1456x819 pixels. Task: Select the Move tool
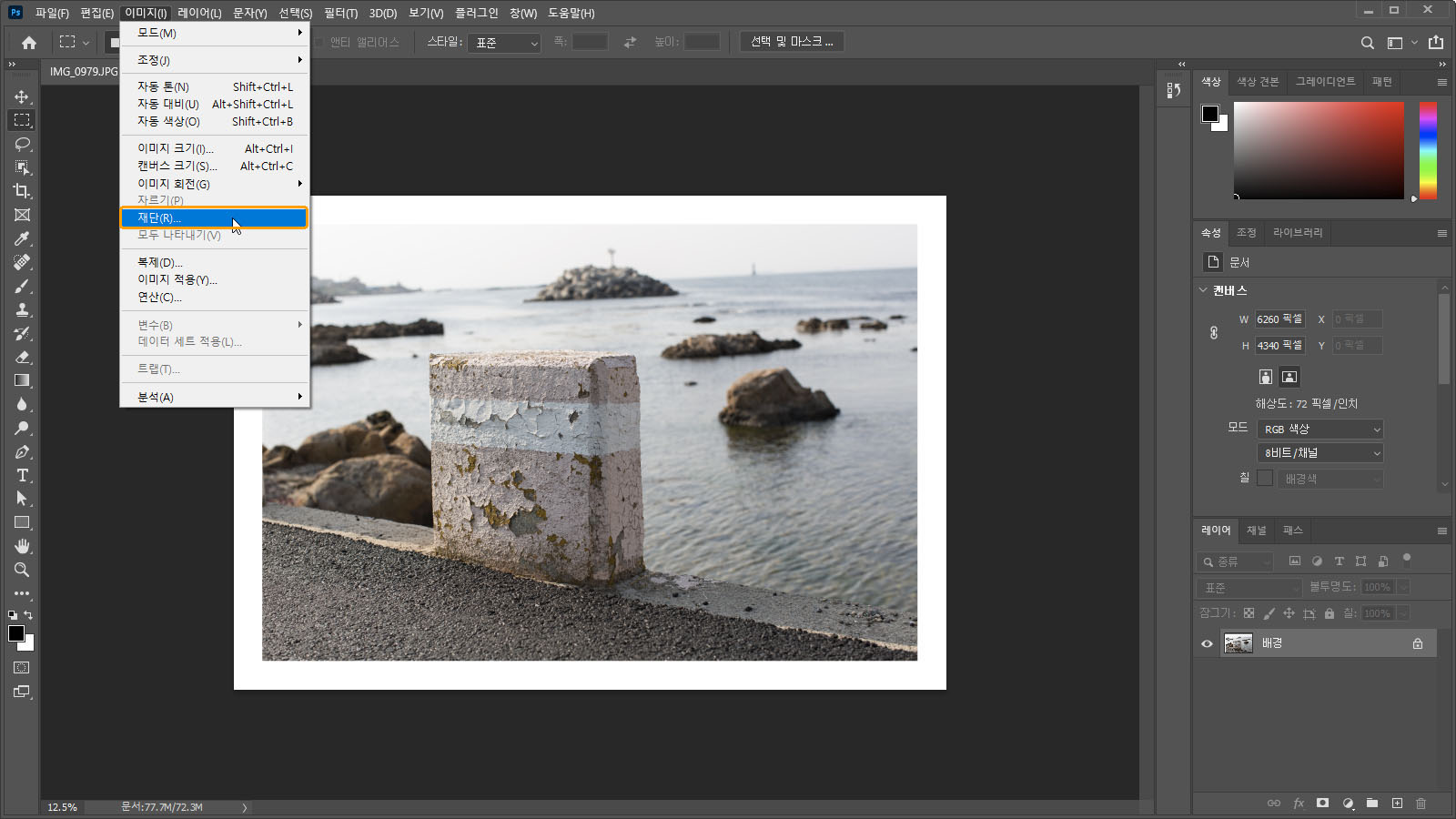tap(22, 96)
